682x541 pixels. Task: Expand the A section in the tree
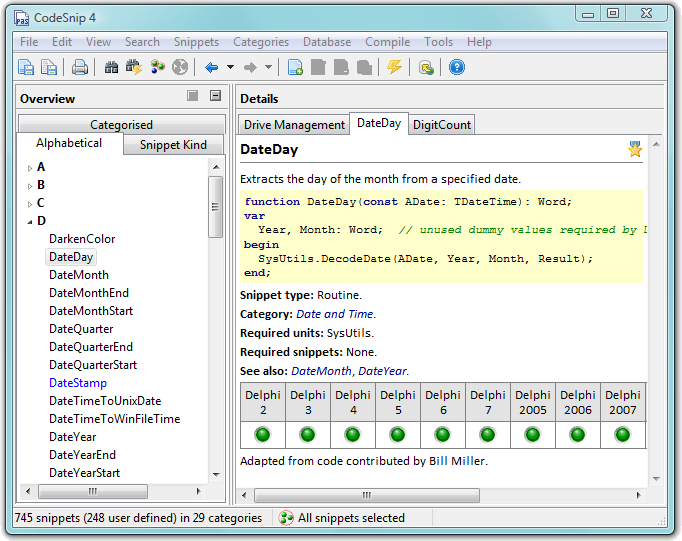click(x=30, y=167)
